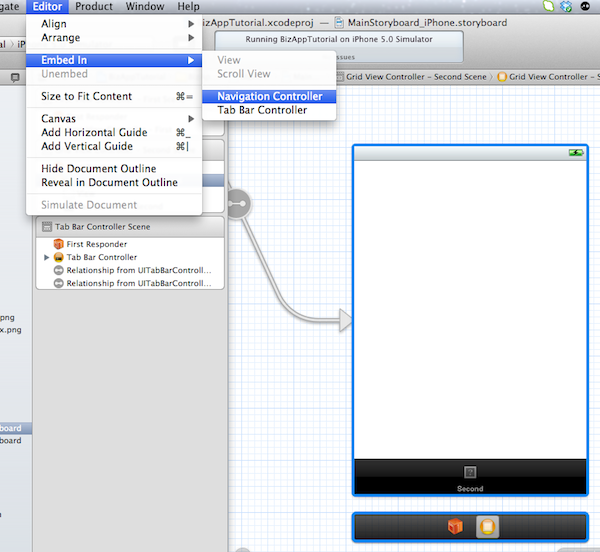
Task: Click the Tab Bar Controller Scene header
Action: click(130, 227)
